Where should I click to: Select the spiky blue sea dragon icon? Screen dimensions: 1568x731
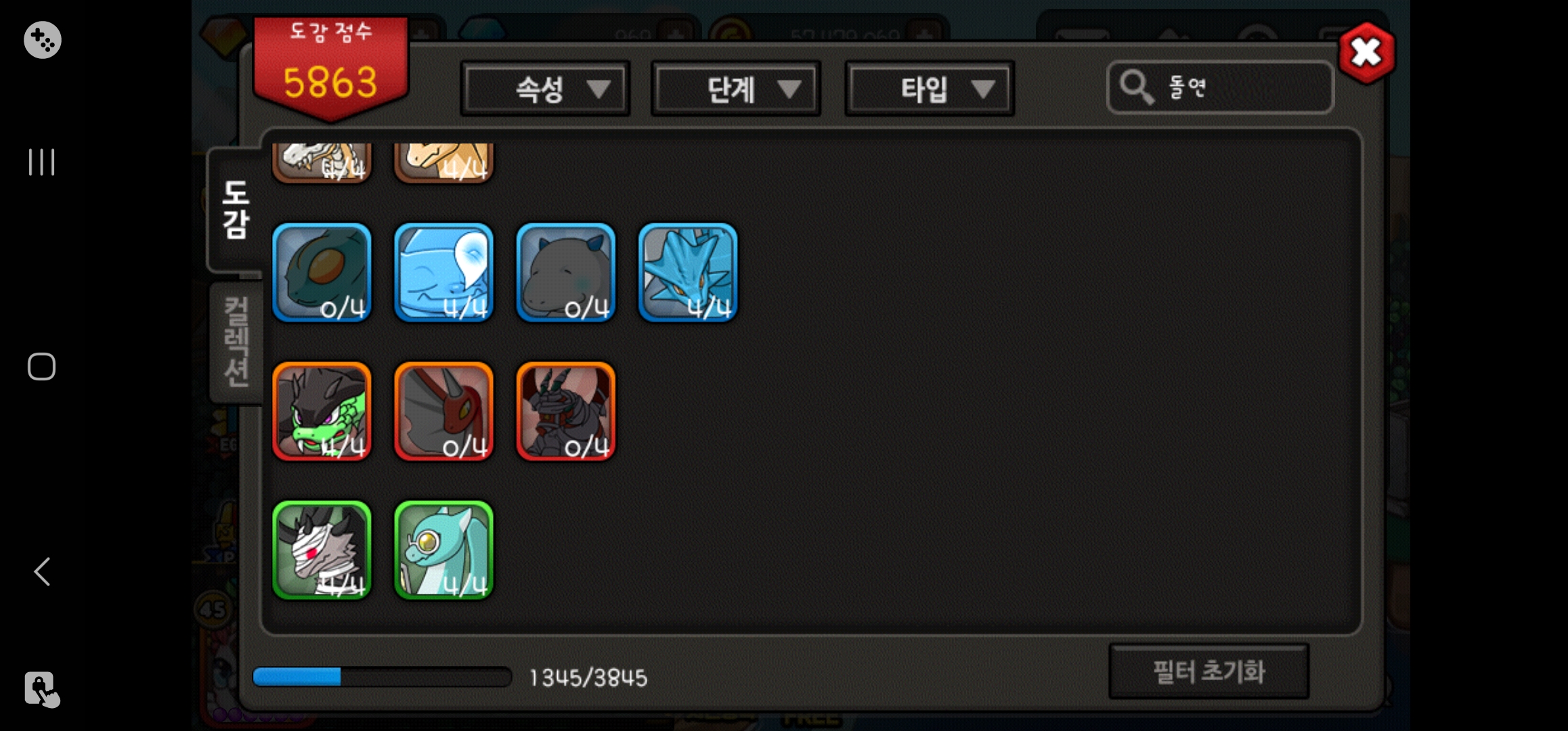tap(687, 273)
